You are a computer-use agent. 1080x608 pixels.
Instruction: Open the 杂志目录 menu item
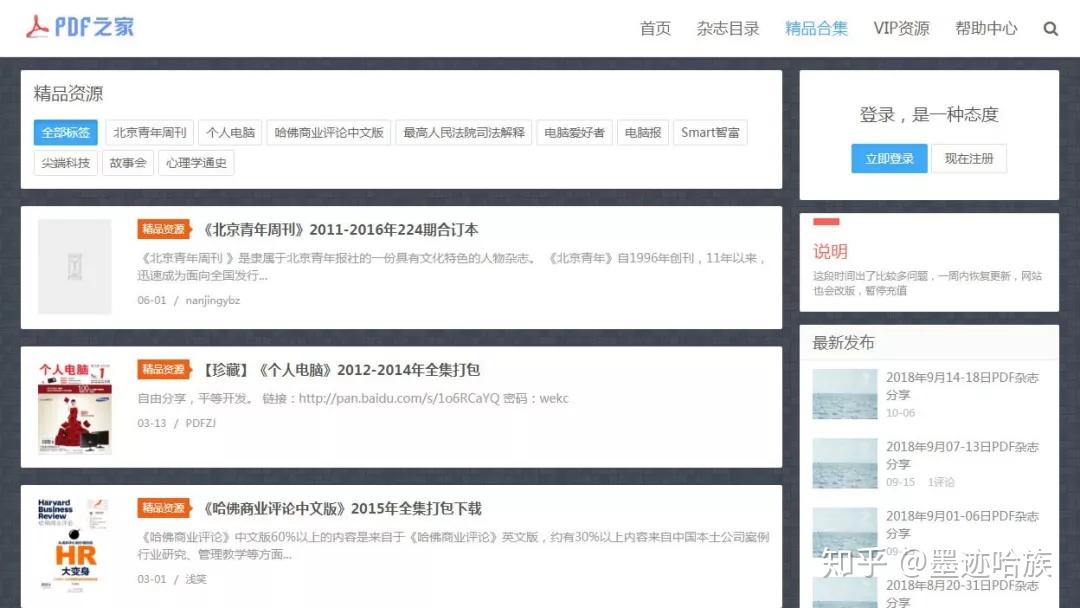pos(728,28)
